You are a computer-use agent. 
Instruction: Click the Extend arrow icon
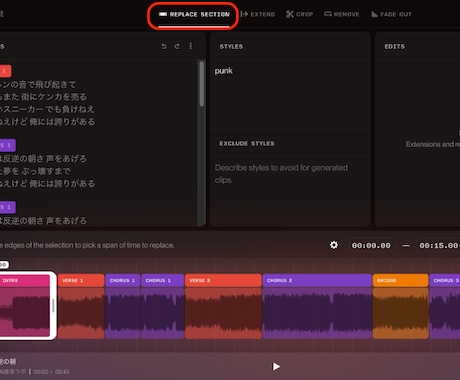pos(244,14)
